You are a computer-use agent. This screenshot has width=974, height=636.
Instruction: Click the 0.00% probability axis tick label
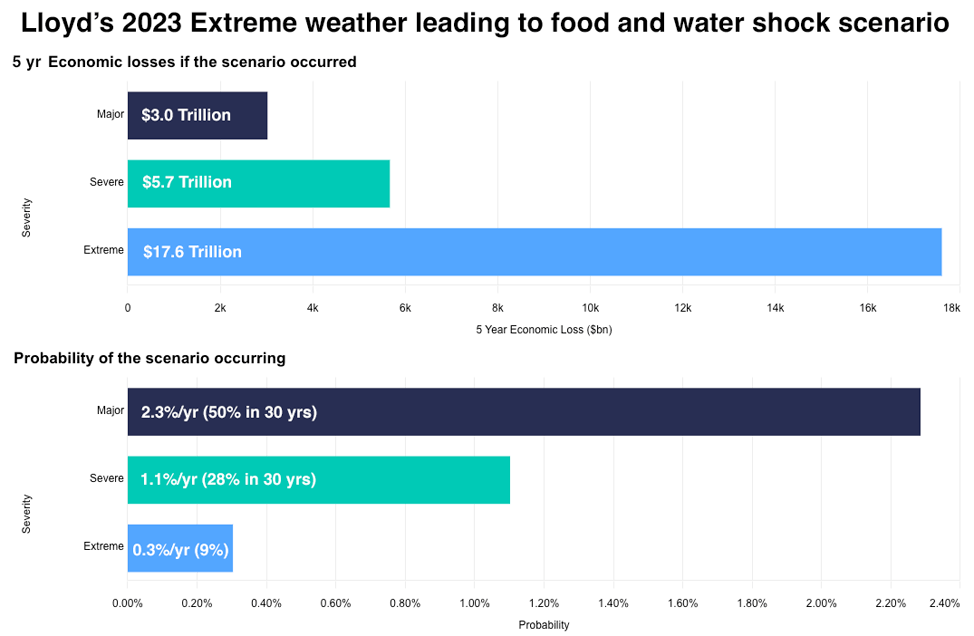point(128,603)
